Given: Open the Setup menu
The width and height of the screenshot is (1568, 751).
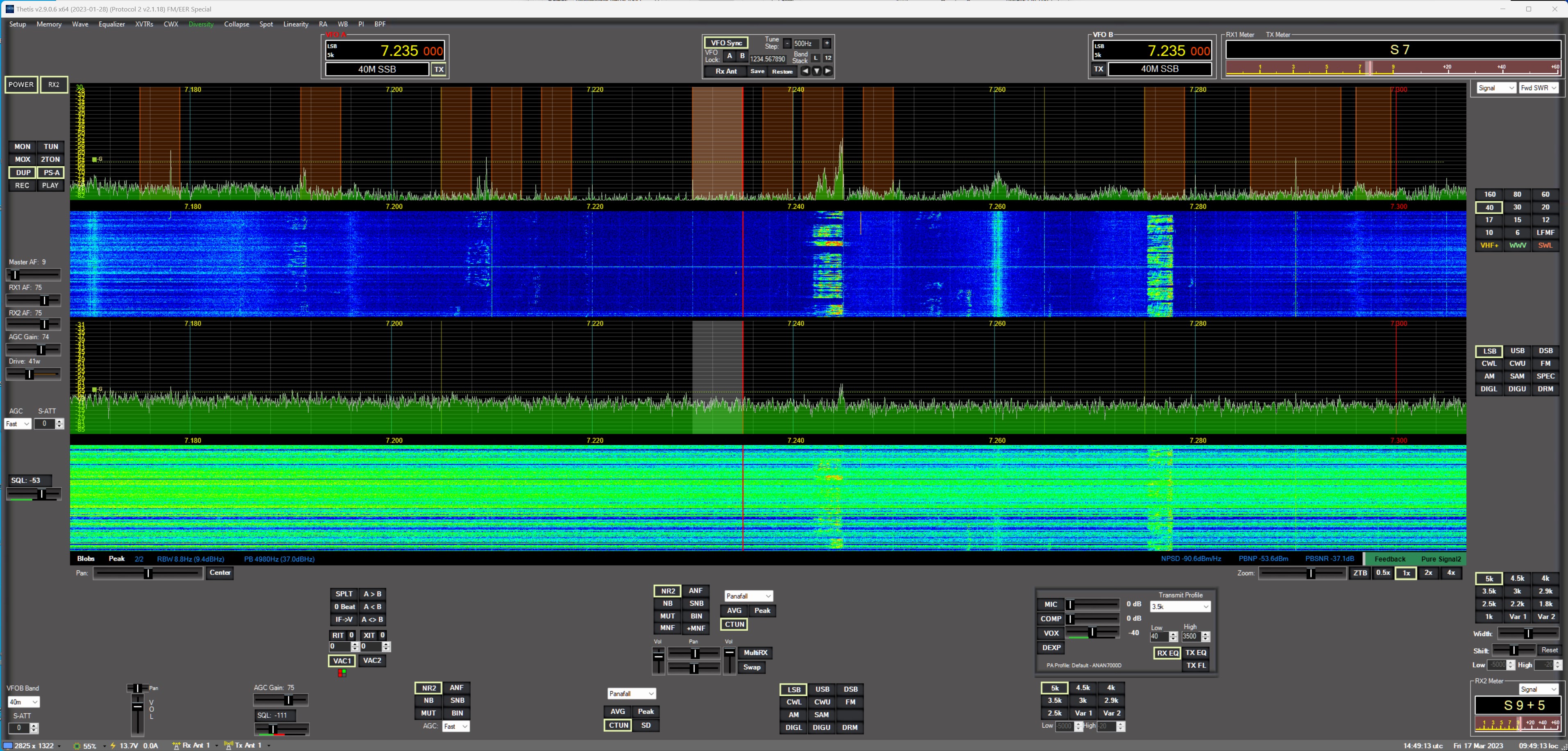Looking at the screenshot, I should [x=18, y=24].
